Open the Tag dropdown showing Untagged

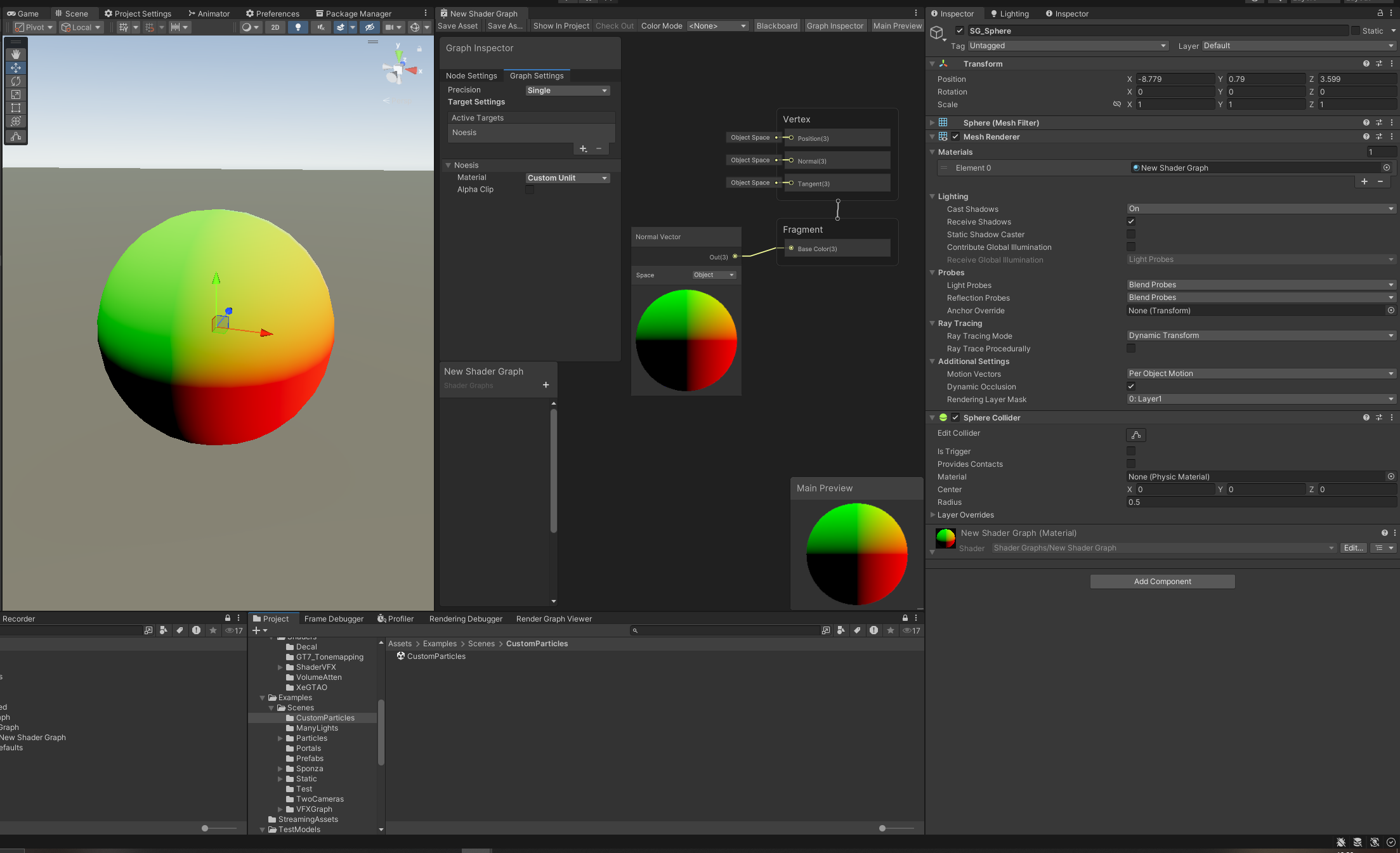(x=1068, y=46)
